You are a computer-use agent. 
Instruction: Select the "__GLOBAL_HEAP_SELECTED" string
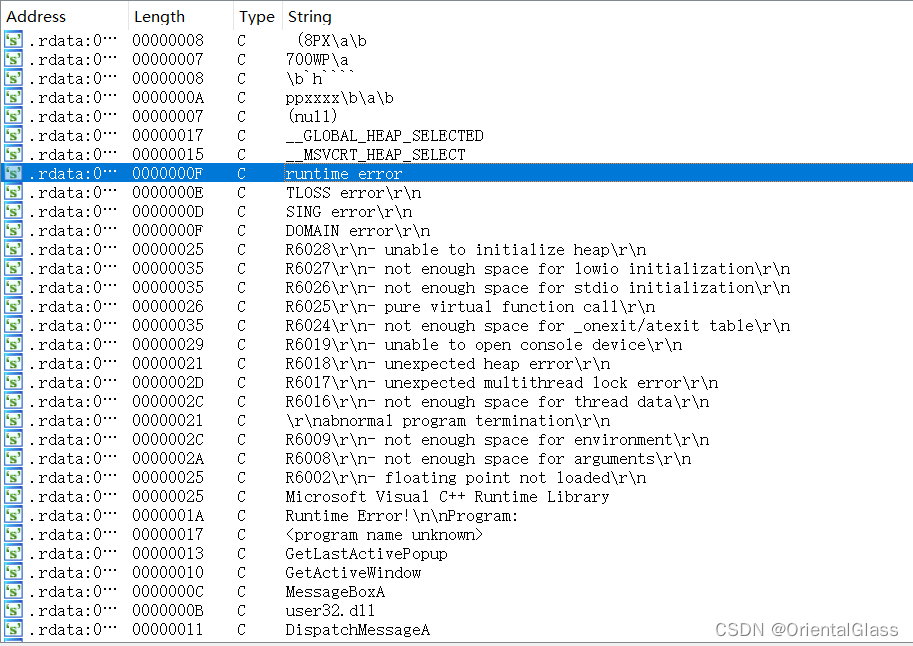(384, 136)
